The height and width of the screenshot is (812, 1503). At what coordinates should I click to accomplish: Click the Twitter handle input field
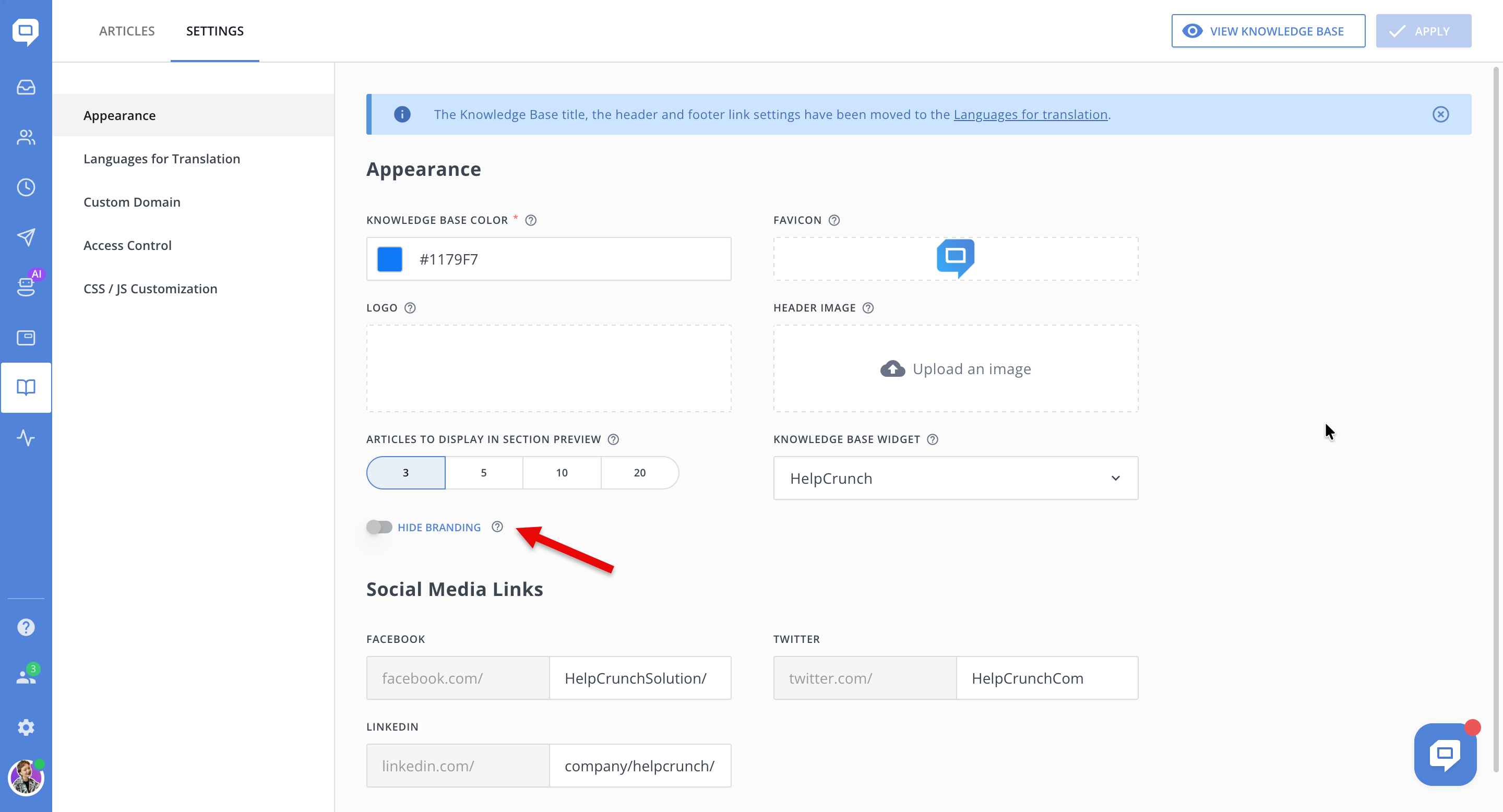click(1047, 678)
